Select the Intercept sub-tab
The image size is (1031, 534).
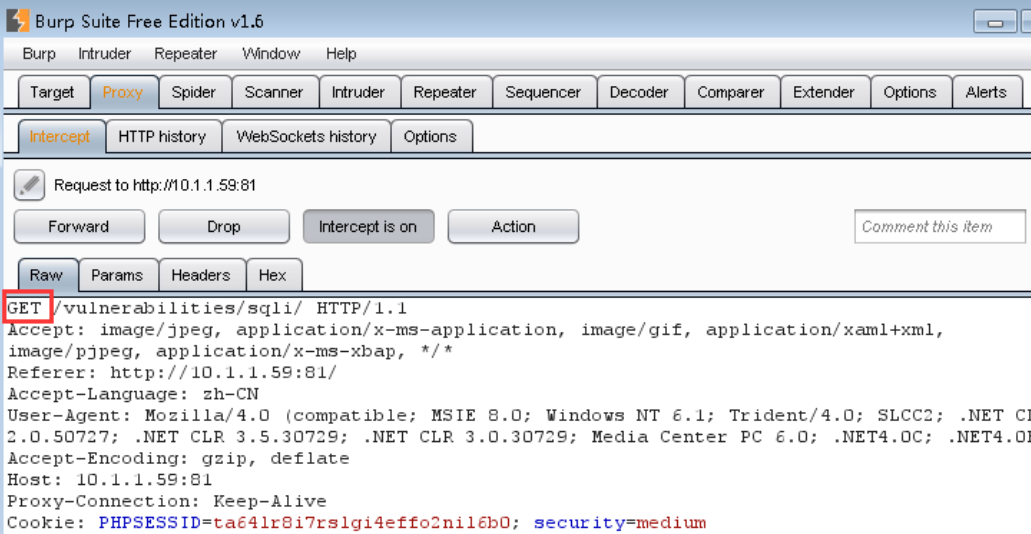coord(60,137)
